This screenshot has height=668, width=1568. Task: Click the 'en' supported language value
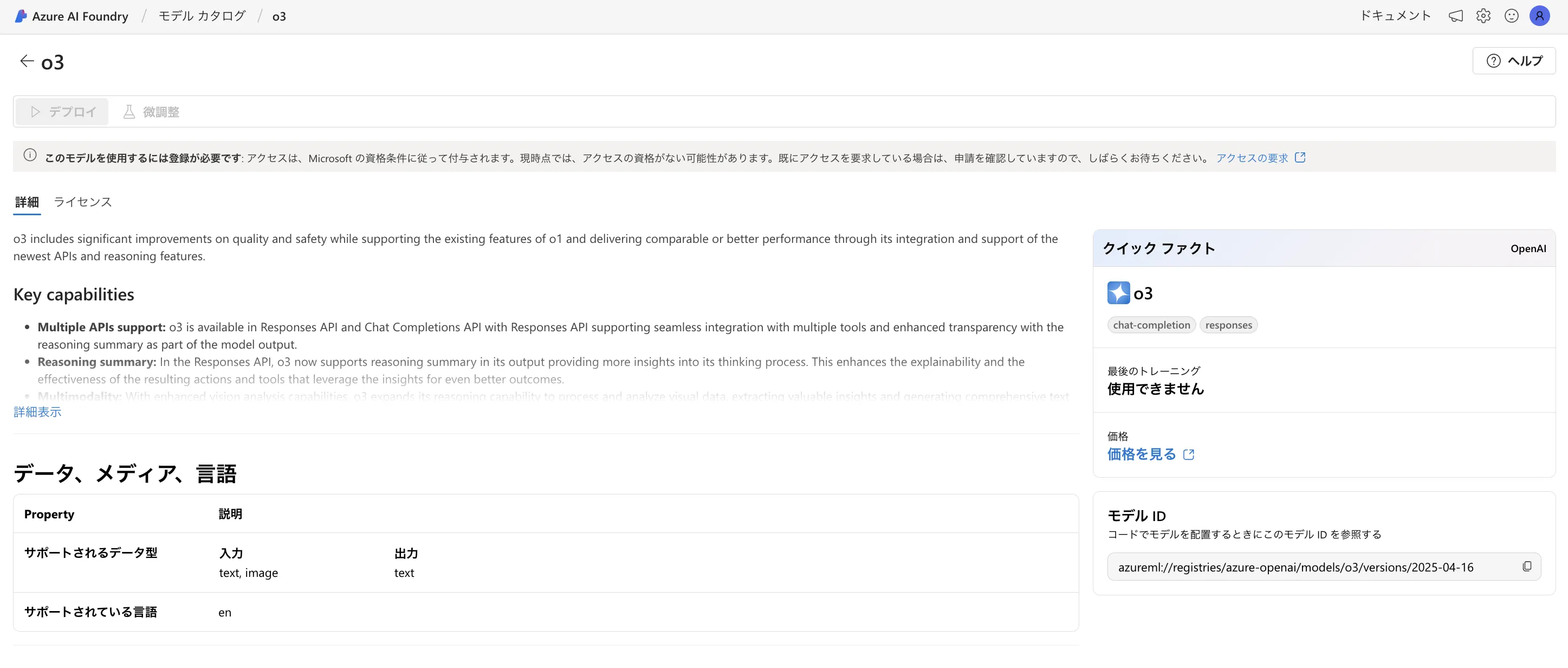[x=225, y=613]
